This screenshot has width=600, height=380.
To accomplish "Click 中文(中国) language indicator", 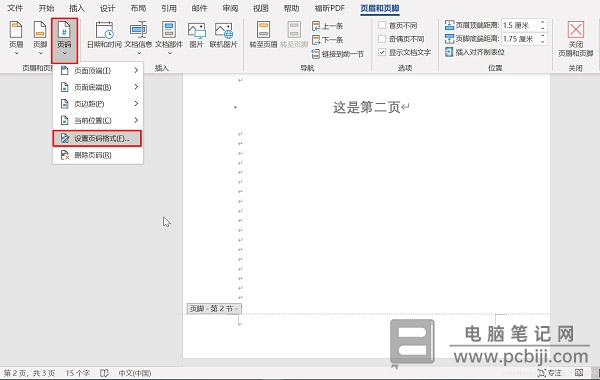I will click(135, 373).
